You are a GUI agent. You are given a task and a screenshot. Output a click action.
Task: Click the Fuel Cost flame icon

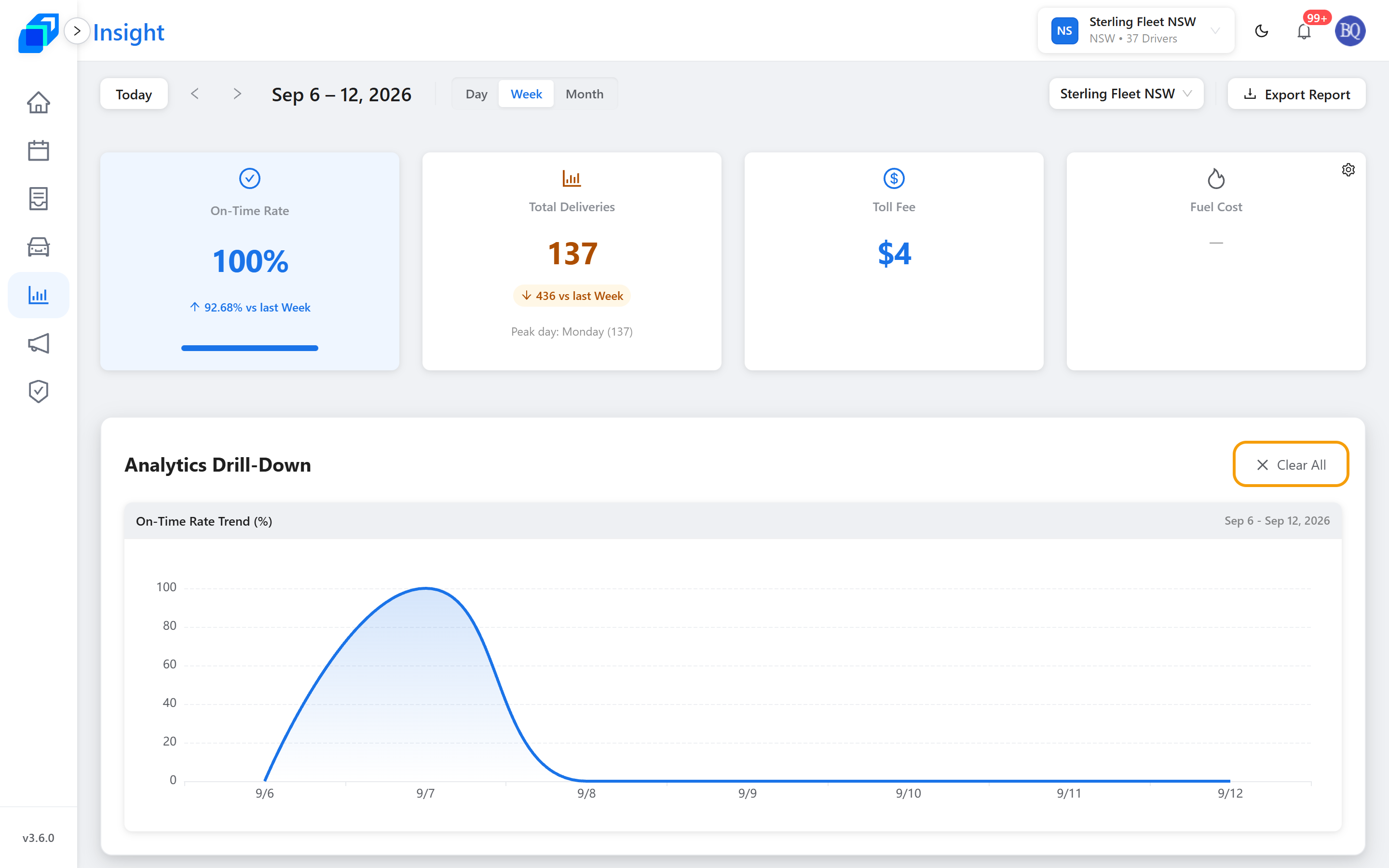(1216, 178)
